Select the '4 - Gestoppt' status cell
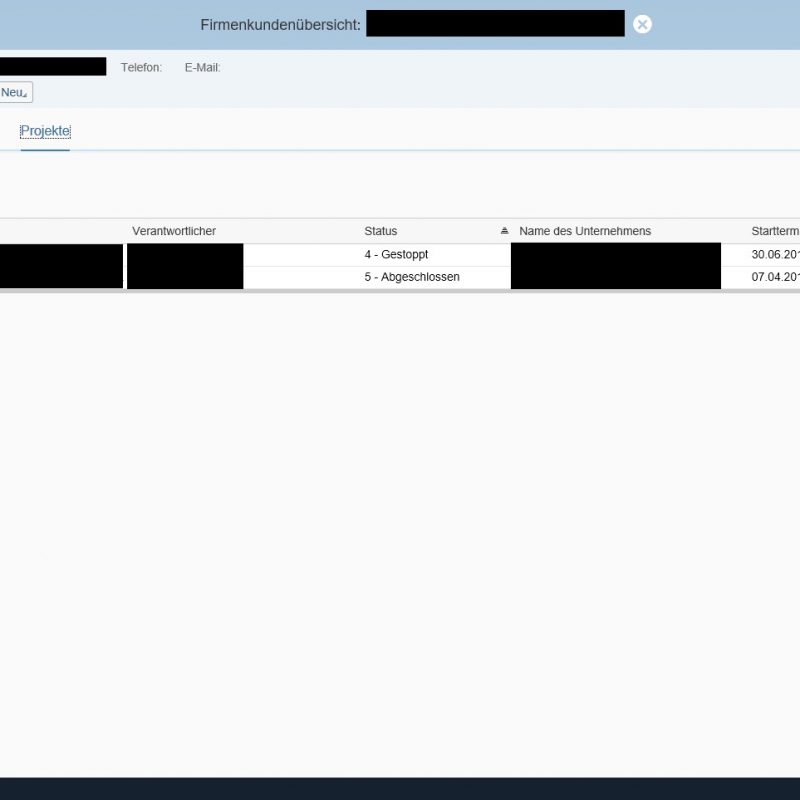Viewport: 800px width, 800px height. tap(396, 255)
